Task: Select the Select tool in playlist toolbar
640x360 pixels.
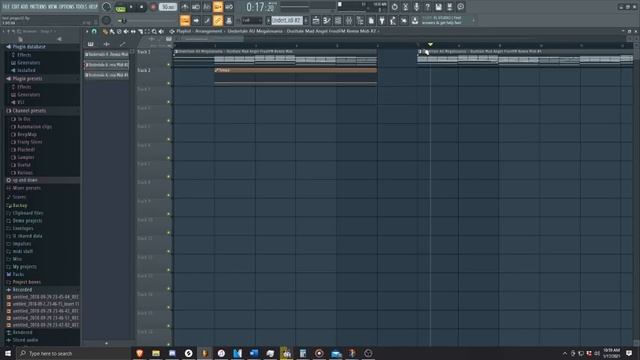Action: point(147,31)
